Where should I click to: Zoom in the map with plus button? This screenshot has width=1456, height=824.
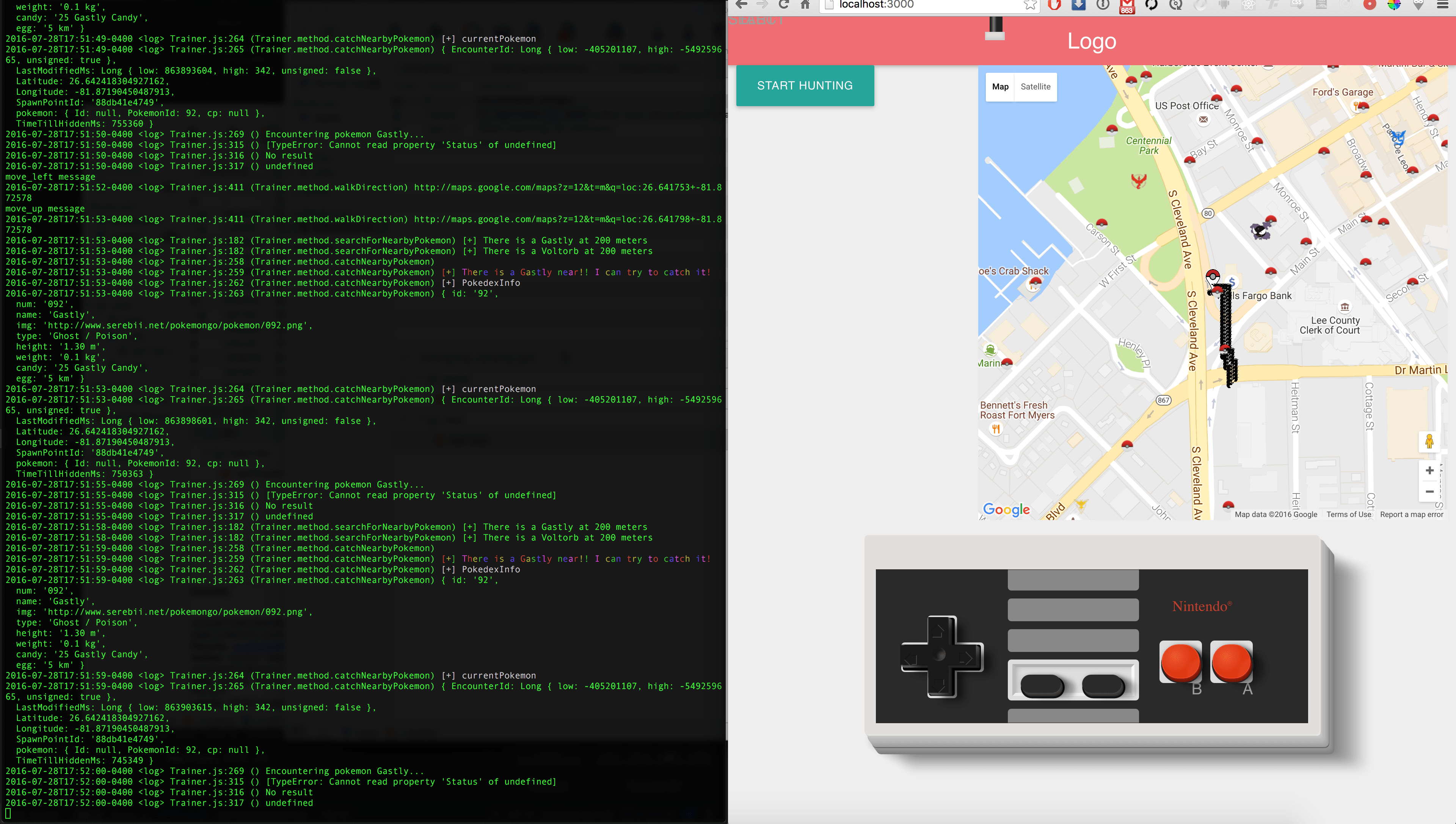click(1429, 470)
